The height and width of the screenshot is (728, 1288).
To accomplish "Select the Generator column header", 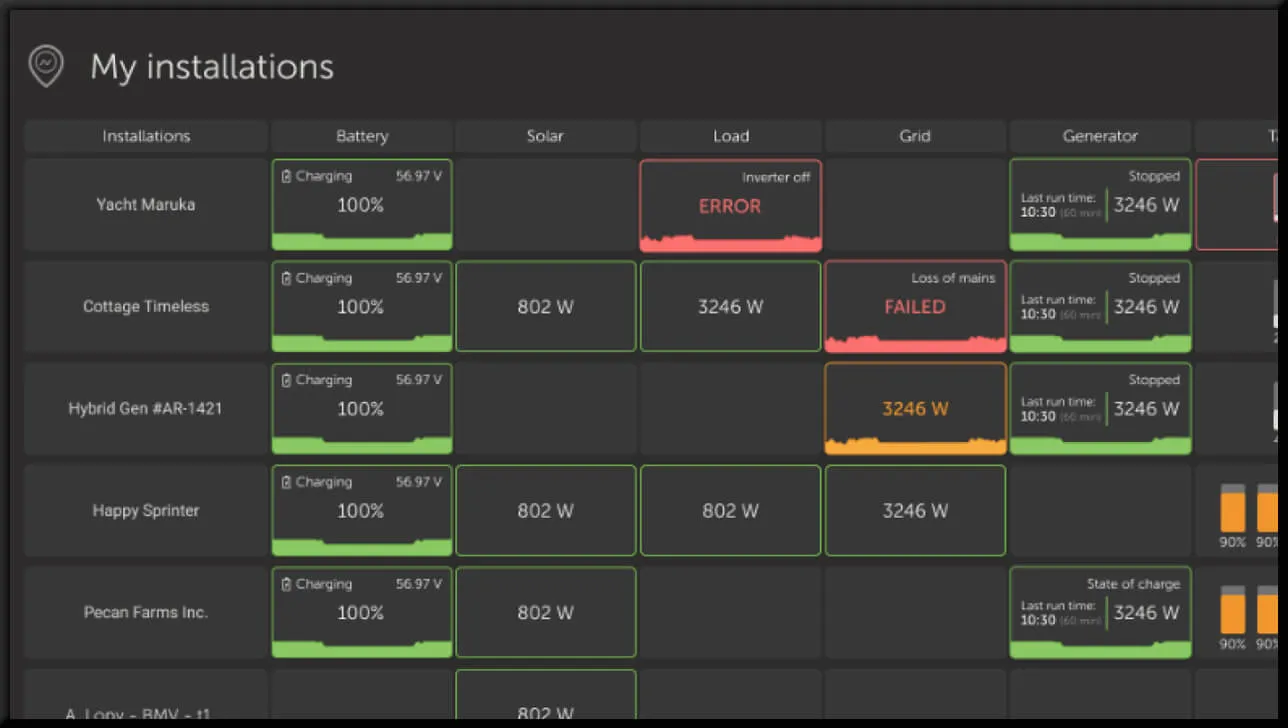I will coord(1099,136).
